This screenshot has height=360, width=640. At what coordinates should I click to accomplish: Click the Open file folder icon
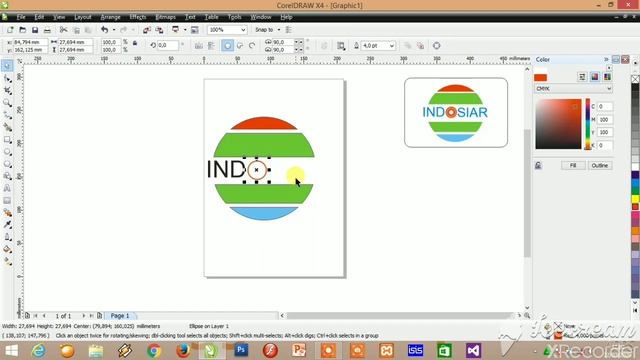coord(22,30)
